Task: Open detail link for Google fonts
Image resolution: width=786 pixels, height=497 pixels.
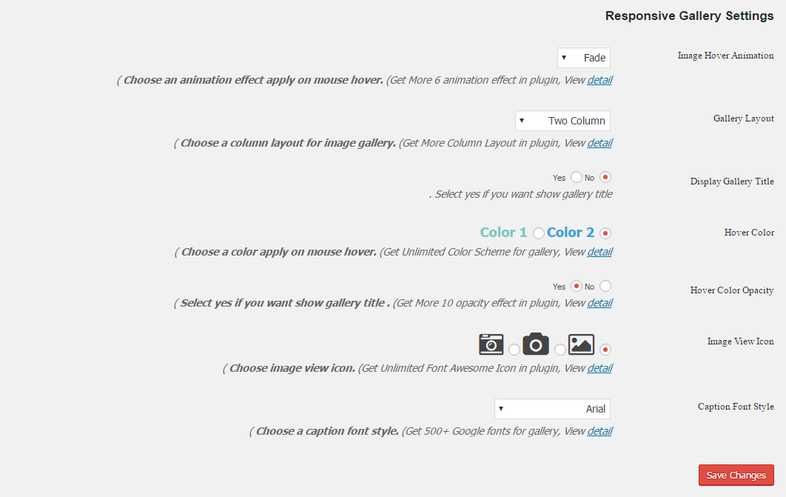Action: click(x=600, y=431)
